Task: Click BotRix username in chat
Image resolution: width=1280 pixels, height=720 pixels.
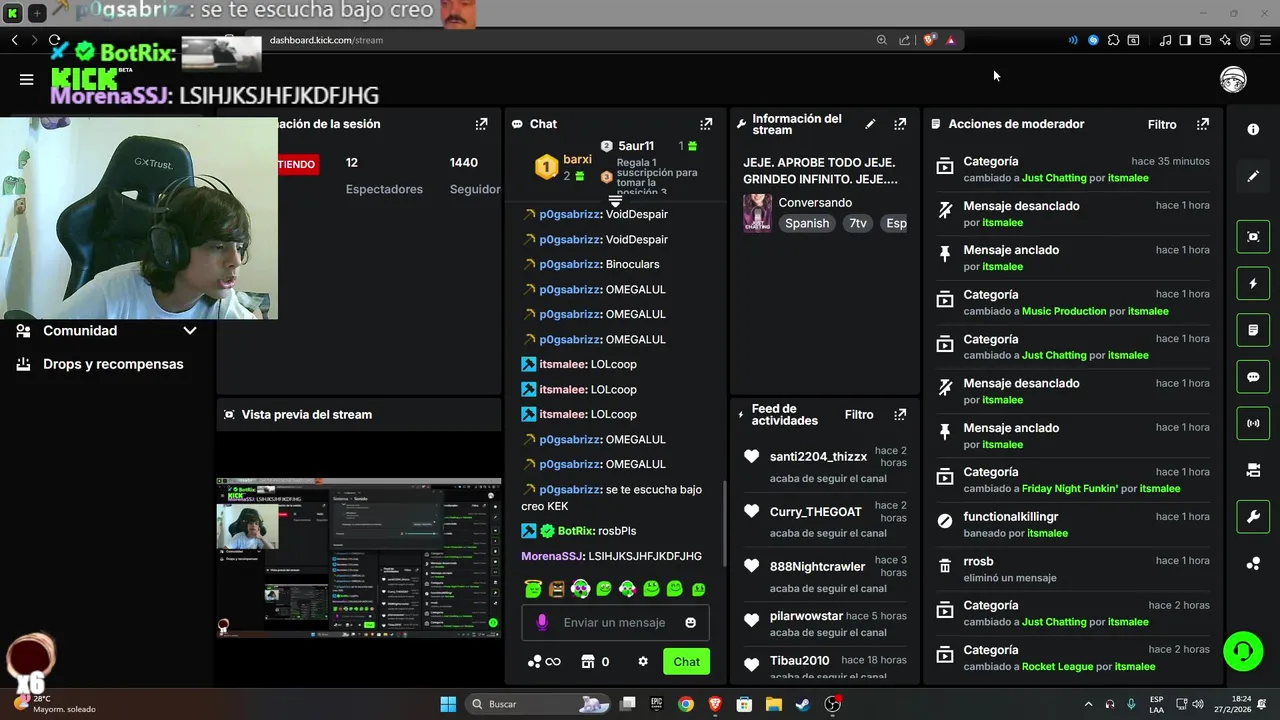Action: (x=575, y=531)
